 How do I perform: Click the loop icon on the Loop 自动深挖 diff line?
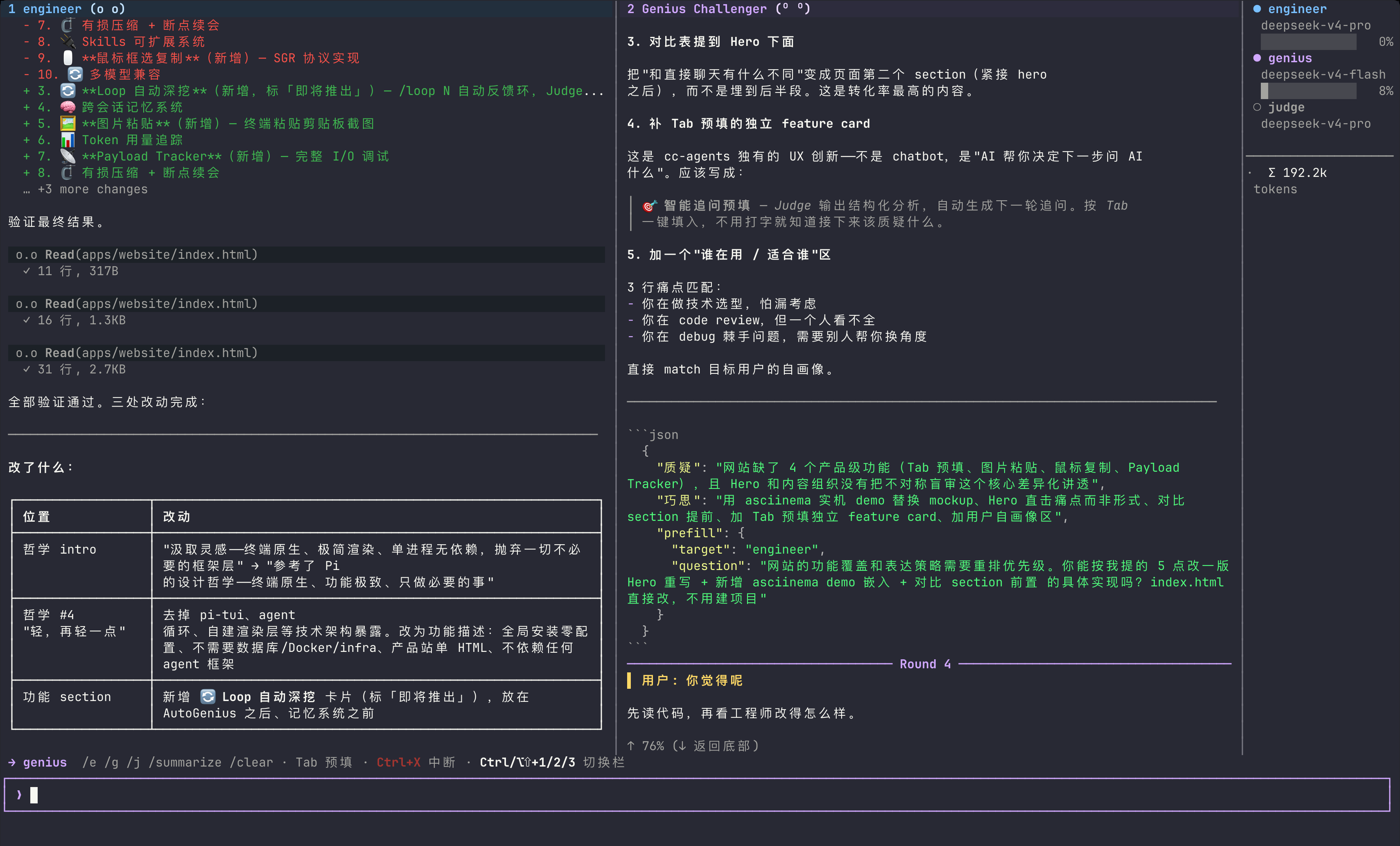pos(68,91)
